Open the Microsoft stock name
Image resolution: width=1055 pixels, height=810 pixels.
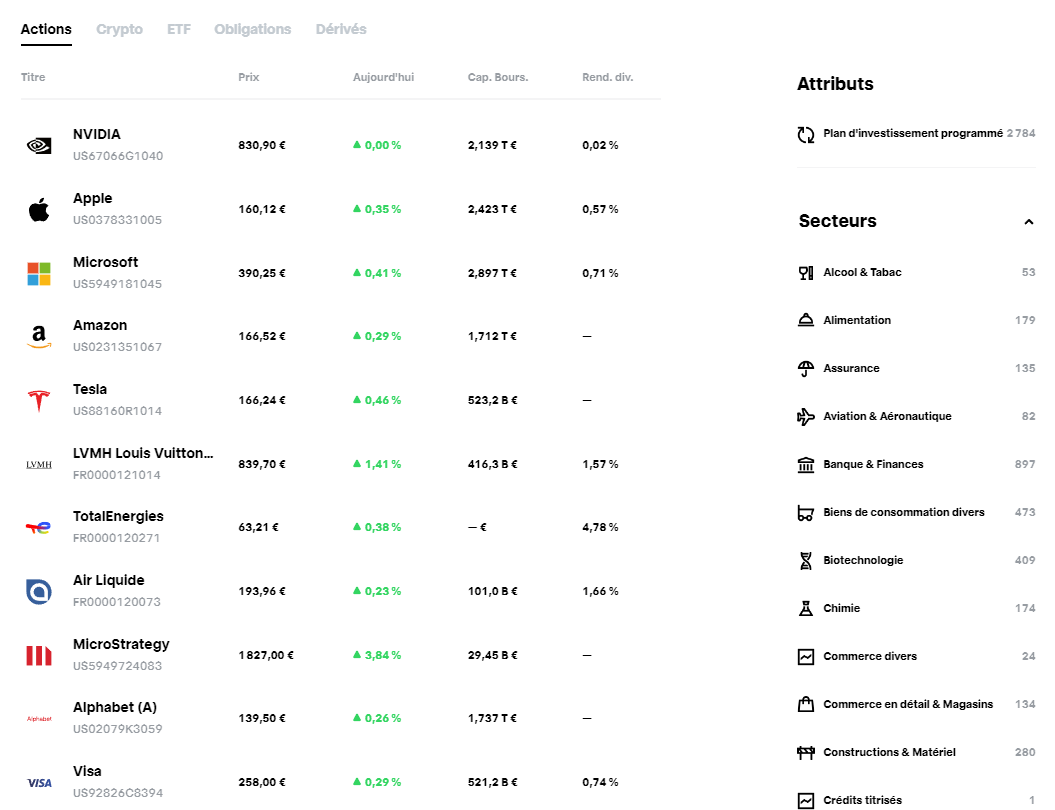106,262
